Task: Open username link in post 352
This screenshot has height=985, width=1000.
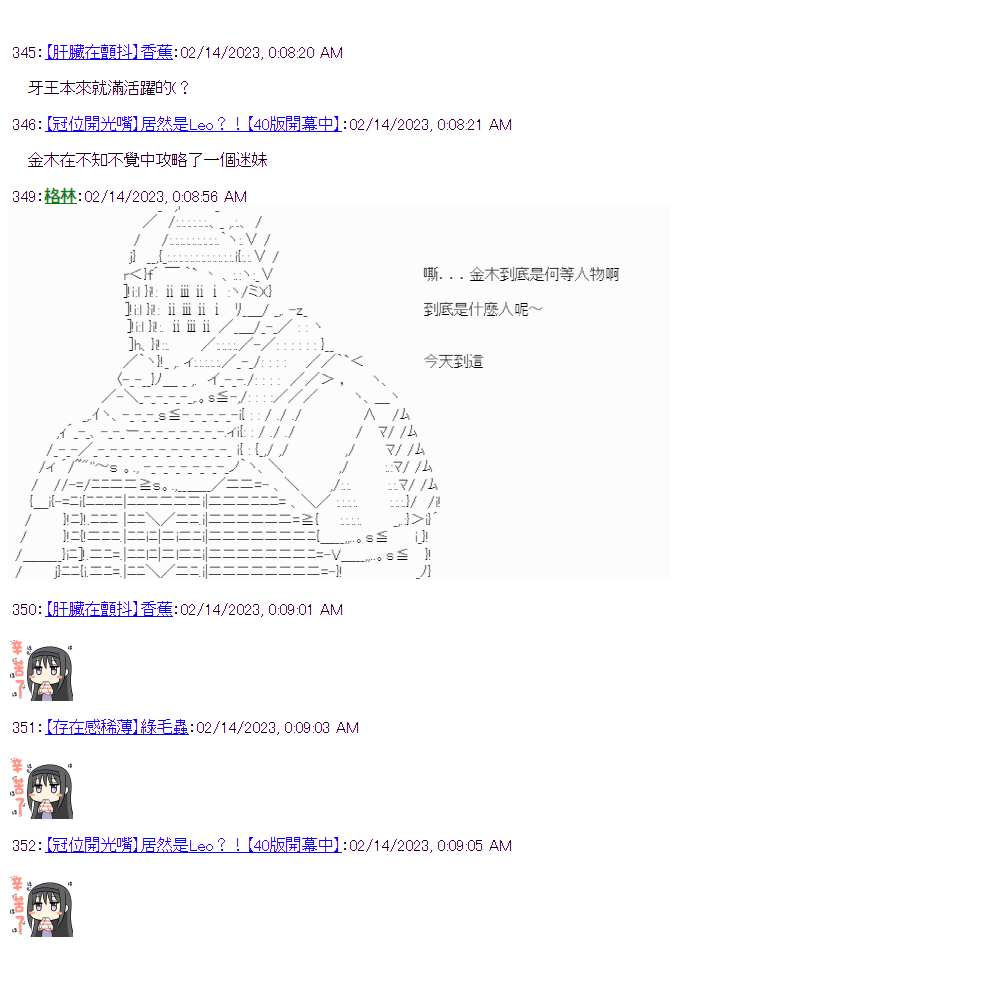Action: pyautogui.click(x=193, y=845)
